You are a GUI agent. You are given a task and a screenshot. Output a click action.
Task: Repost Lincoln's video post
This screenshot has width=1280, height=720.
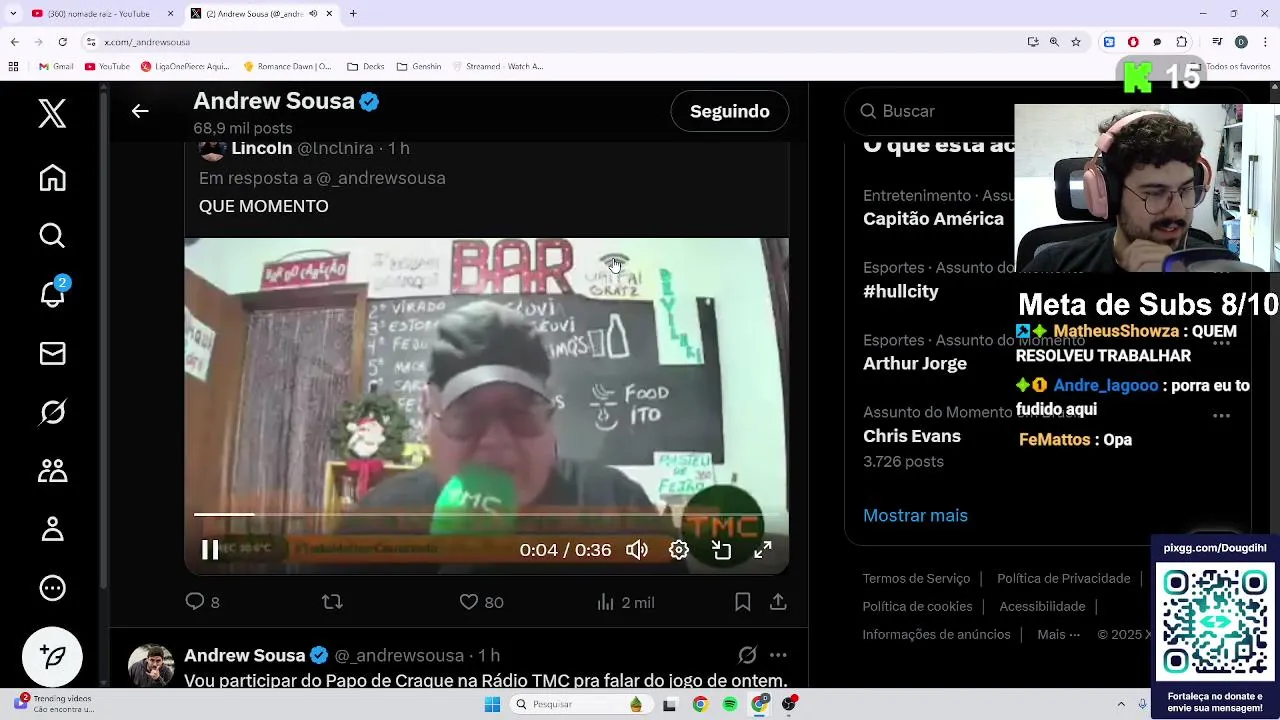332,602
